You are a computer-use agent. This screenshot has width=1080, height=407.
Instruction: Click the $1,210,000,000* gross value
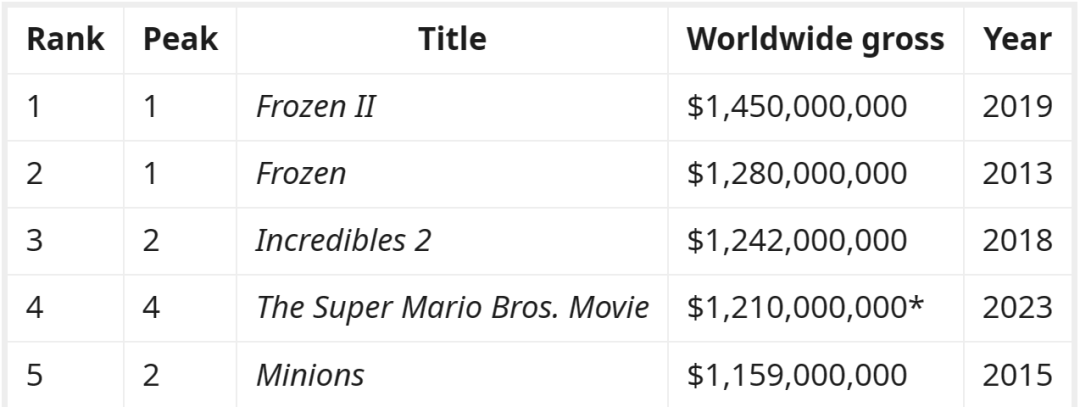point(804,308)
